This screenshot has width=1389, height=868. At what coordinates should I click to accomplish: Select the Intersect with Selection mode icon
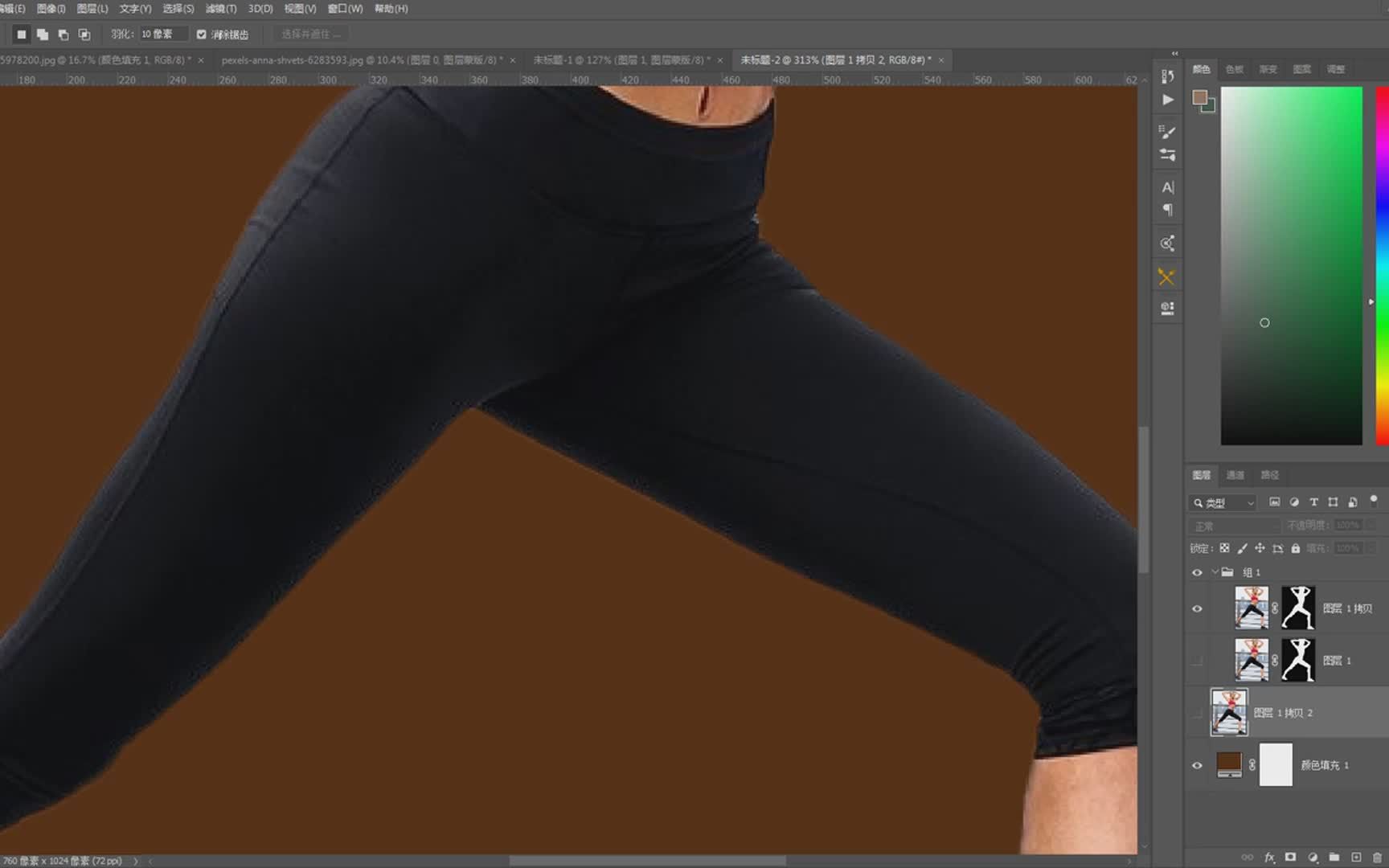[84, 35]
